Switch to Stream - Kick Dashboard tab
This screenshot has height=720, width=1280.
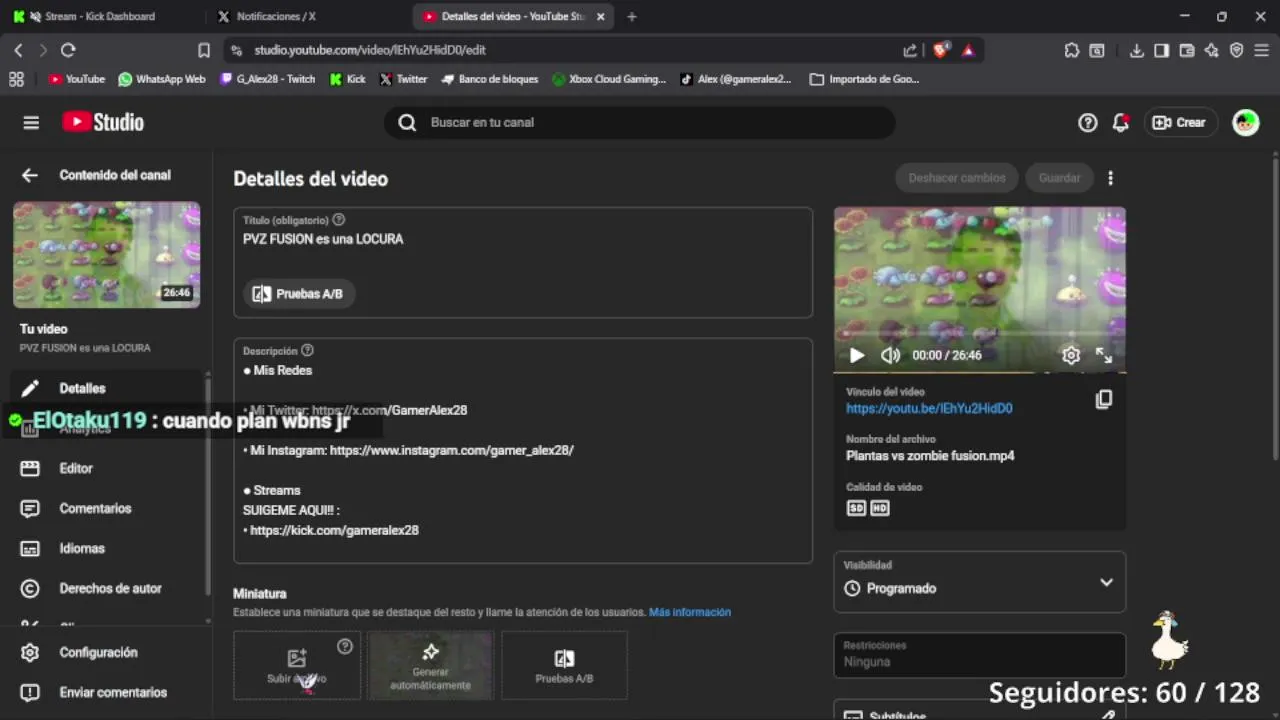click(100, 16)
